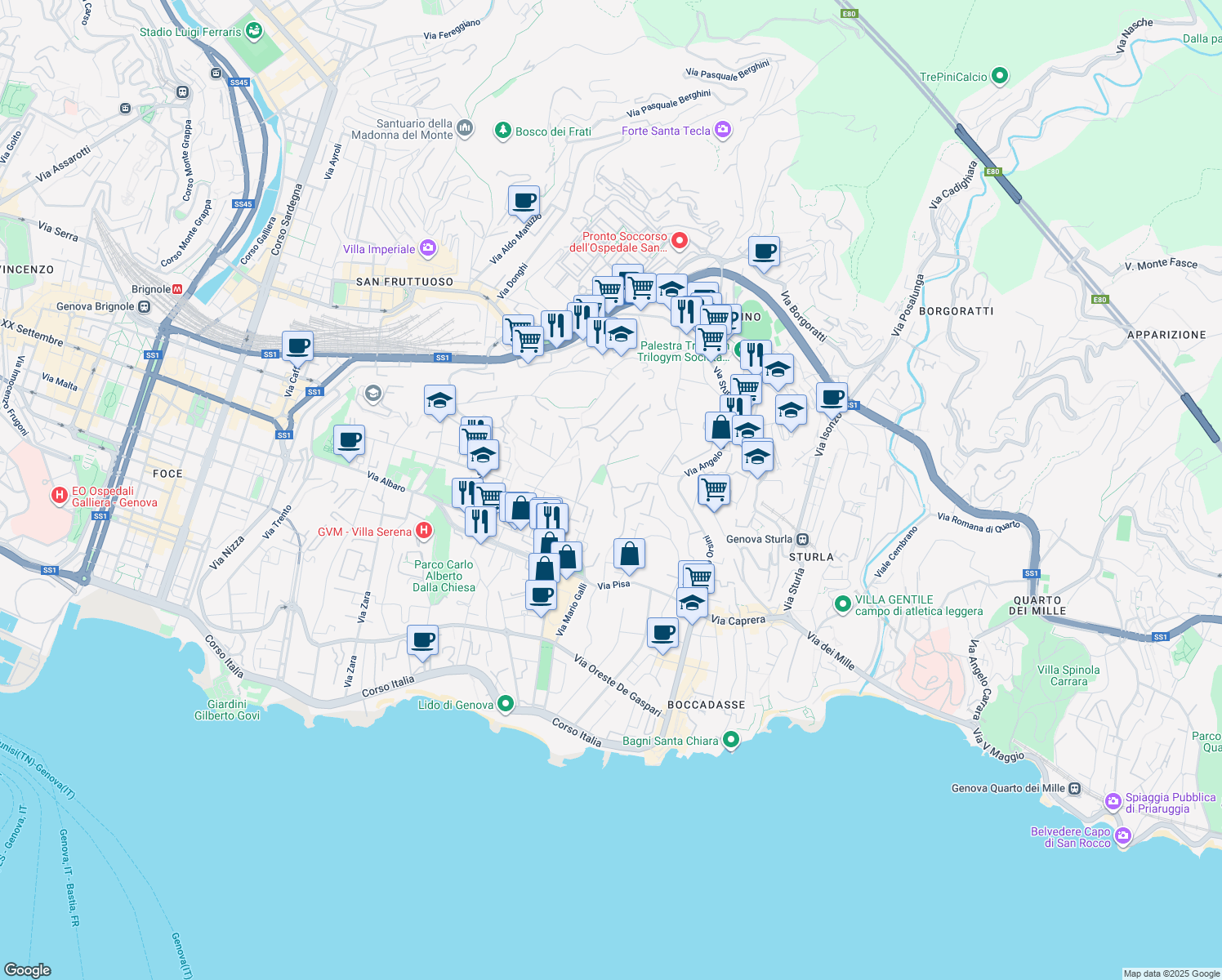Open Spiaggia Pubblica di Priaruggia camera icon

[x=1113, y=802]
